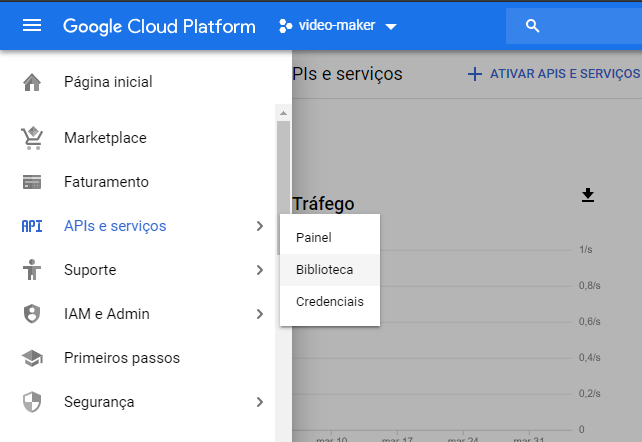Open Segurança in the sidebar
Viewport: 642px width, 442px height.
(x=99, y=402)
